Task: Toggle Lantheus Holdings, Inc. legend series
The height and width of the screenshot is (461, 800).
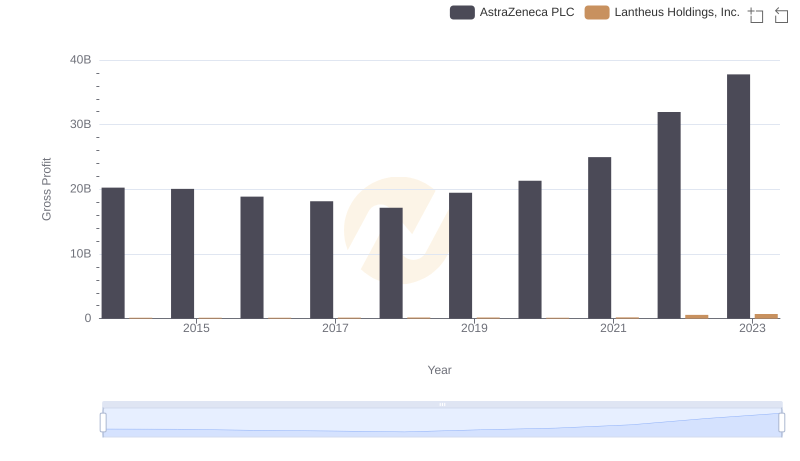Action: [662, 12]
